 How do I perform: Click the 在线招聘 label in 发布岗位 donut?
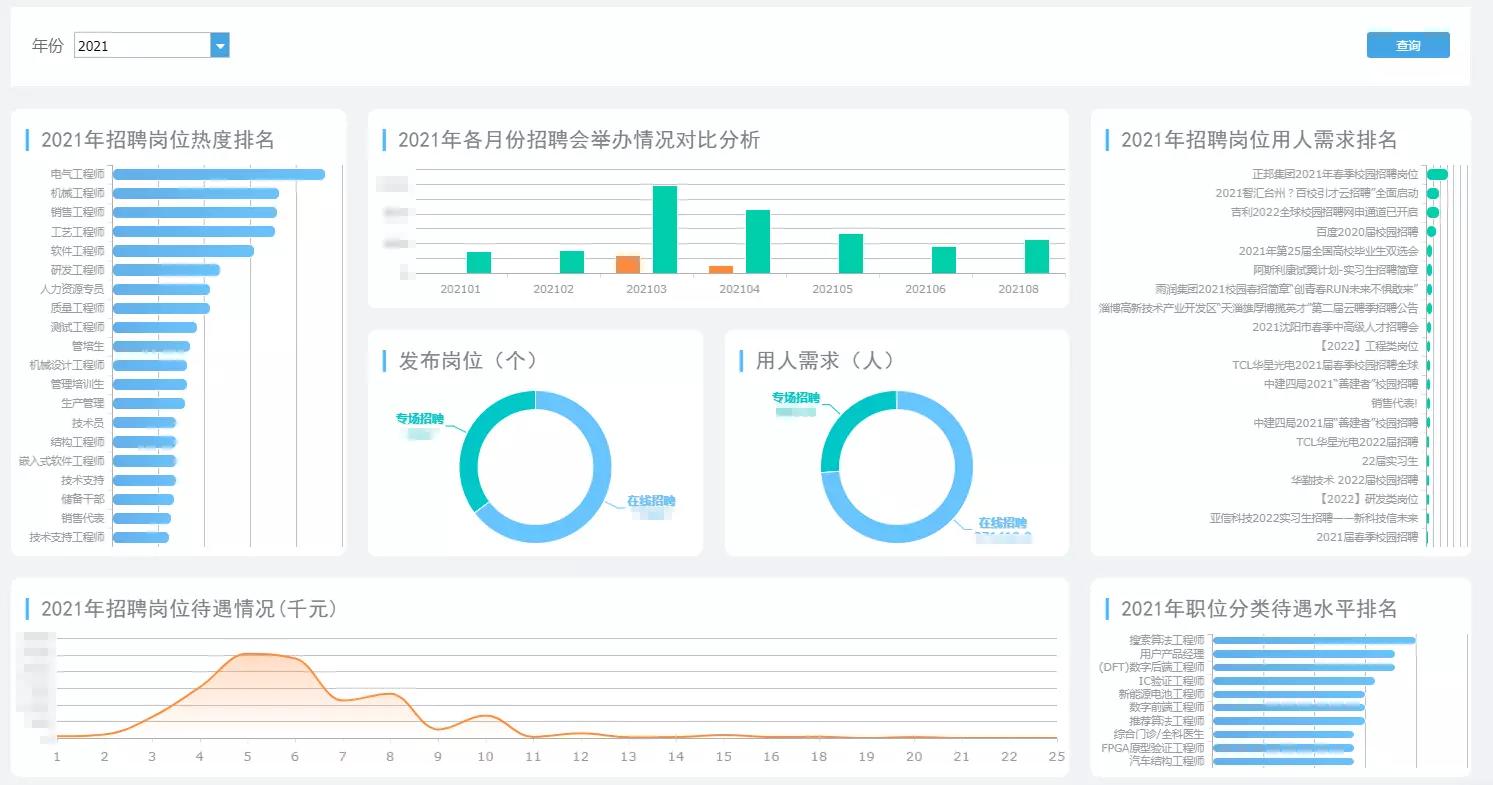[651, 501]
